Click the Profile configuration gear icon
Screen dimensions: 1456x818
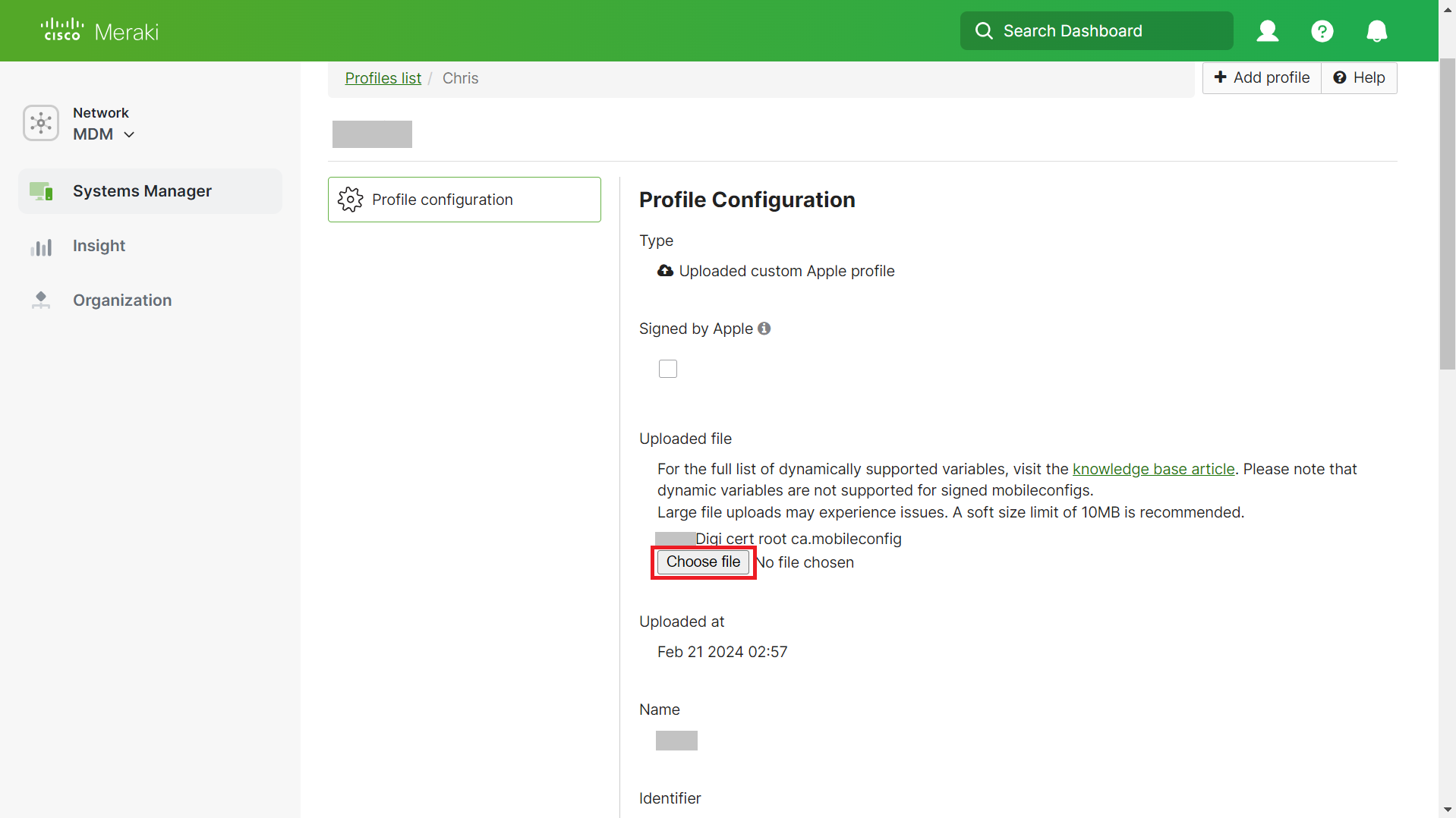pos(351,200)
